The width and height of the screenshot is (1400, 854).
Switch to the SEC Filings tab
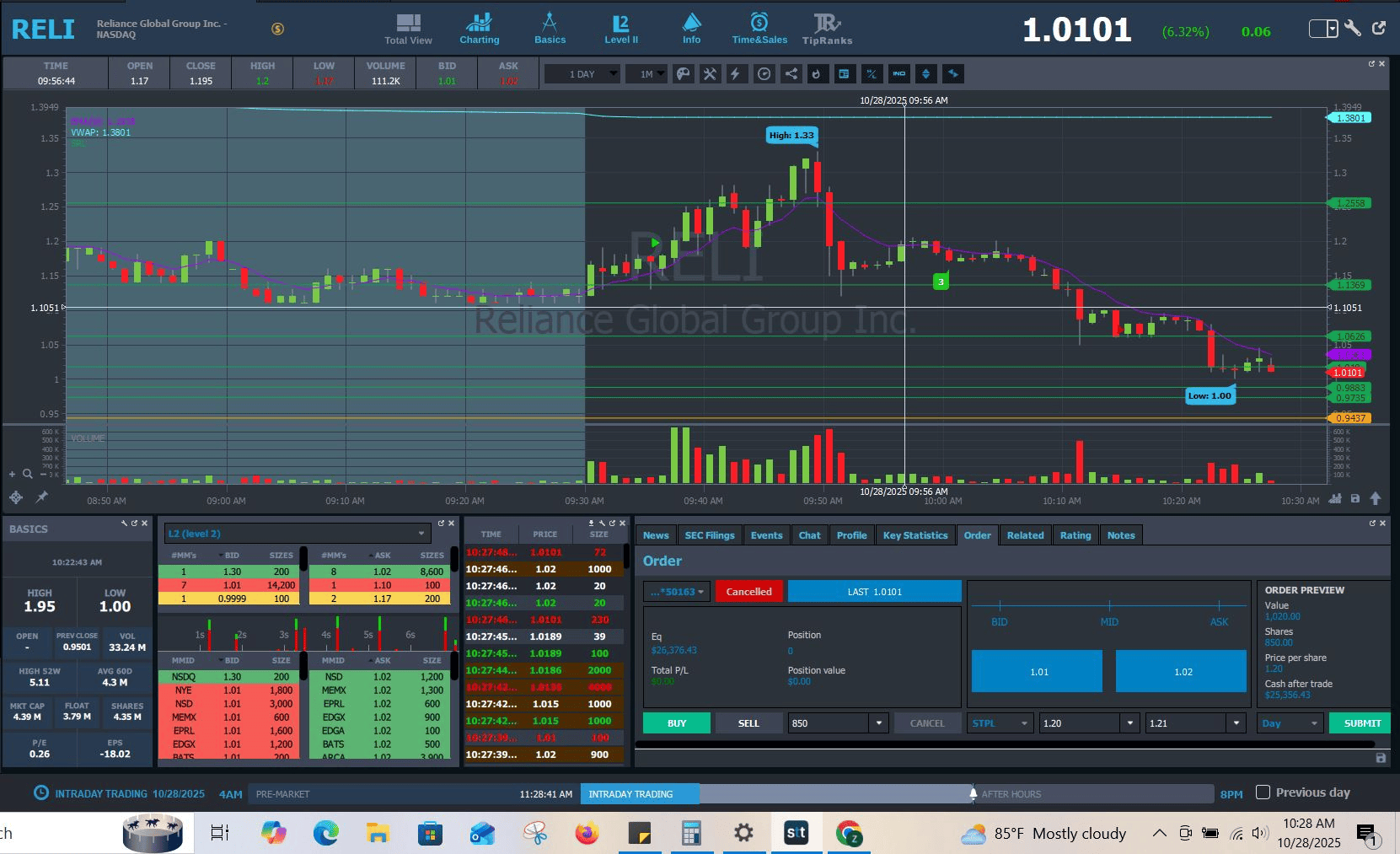click(x=709, y=535)
